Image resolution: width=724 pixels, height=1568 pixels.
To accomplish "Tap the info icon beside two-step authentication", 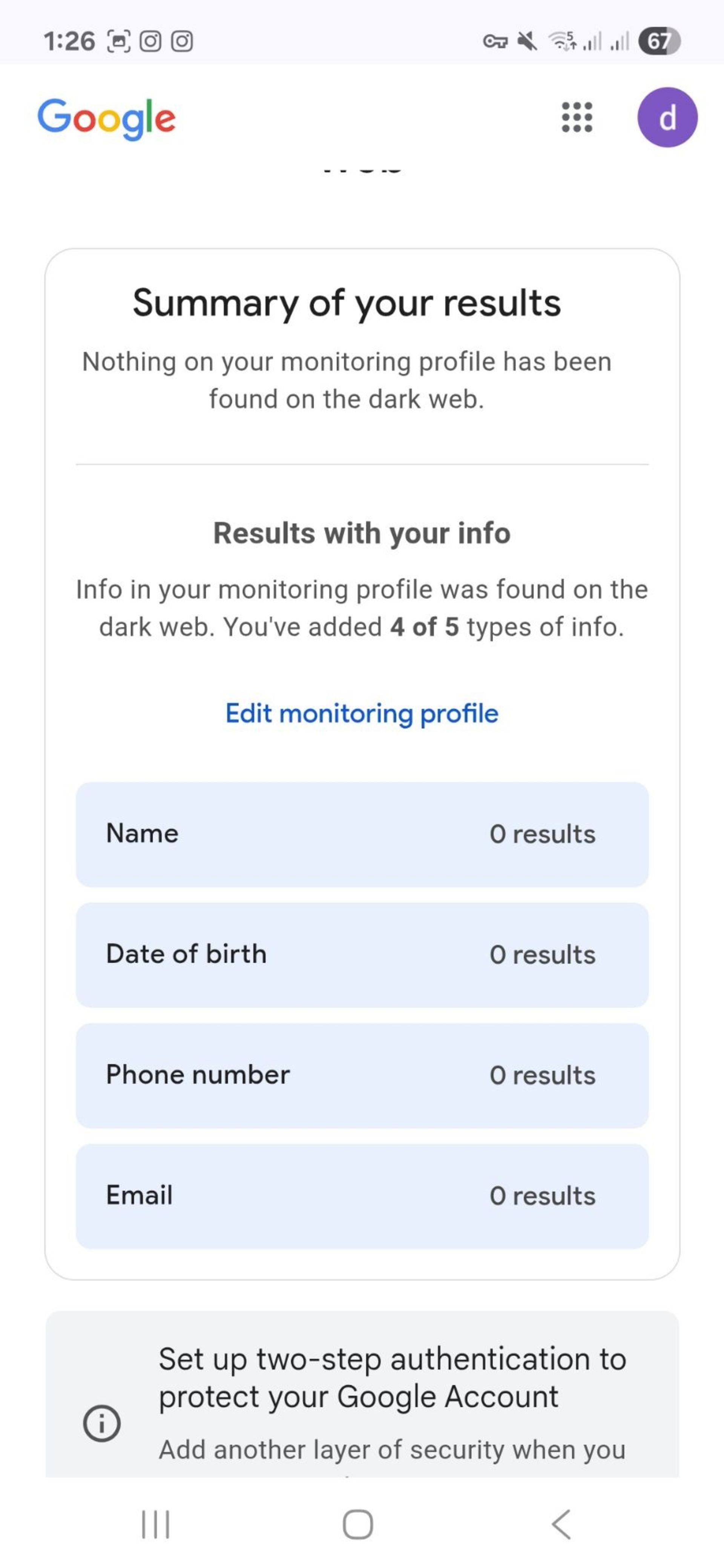I will click(x=102, y=1423).
